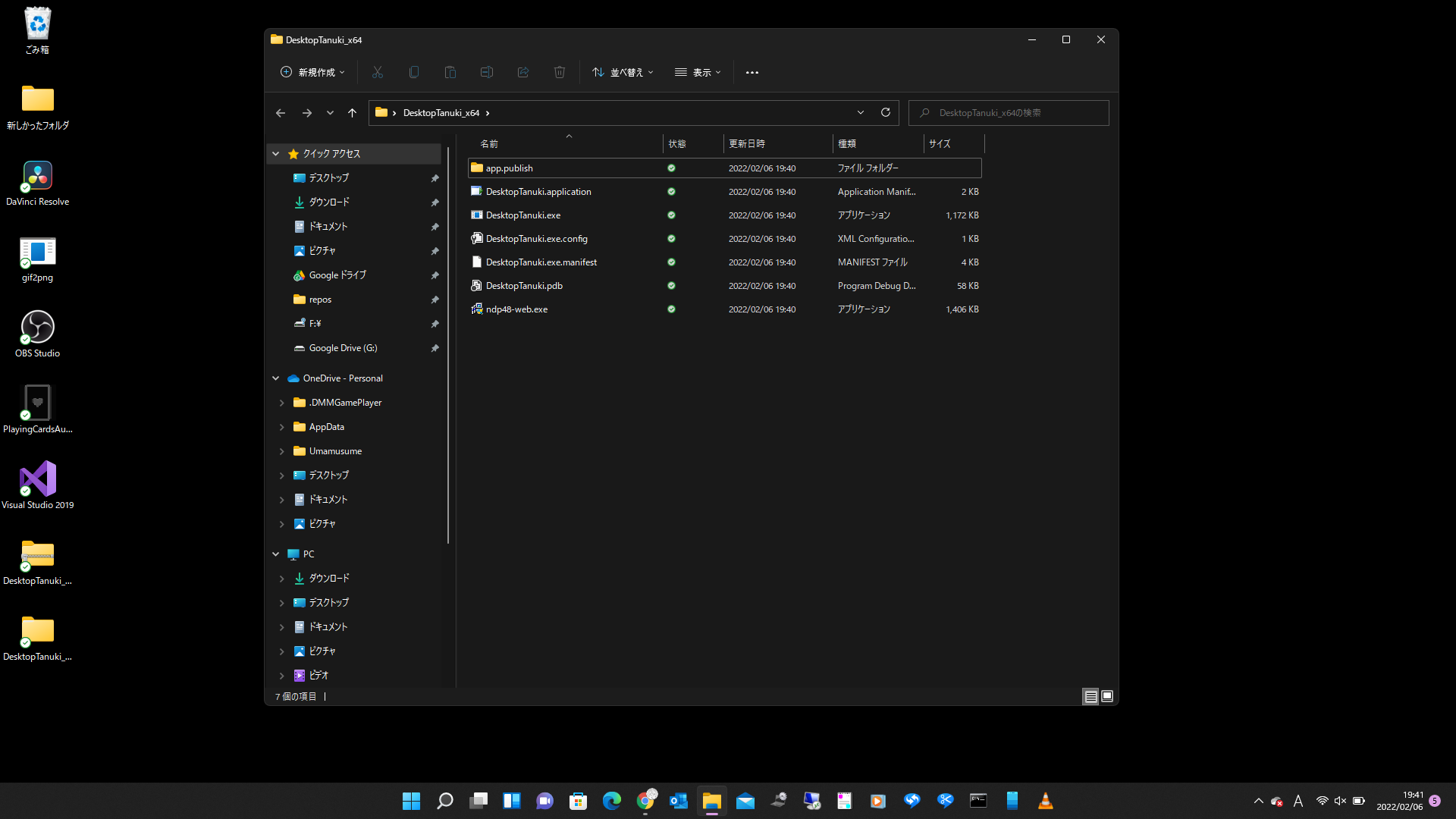Collapse the OneDrive - Personal tree section

point(275,378)
